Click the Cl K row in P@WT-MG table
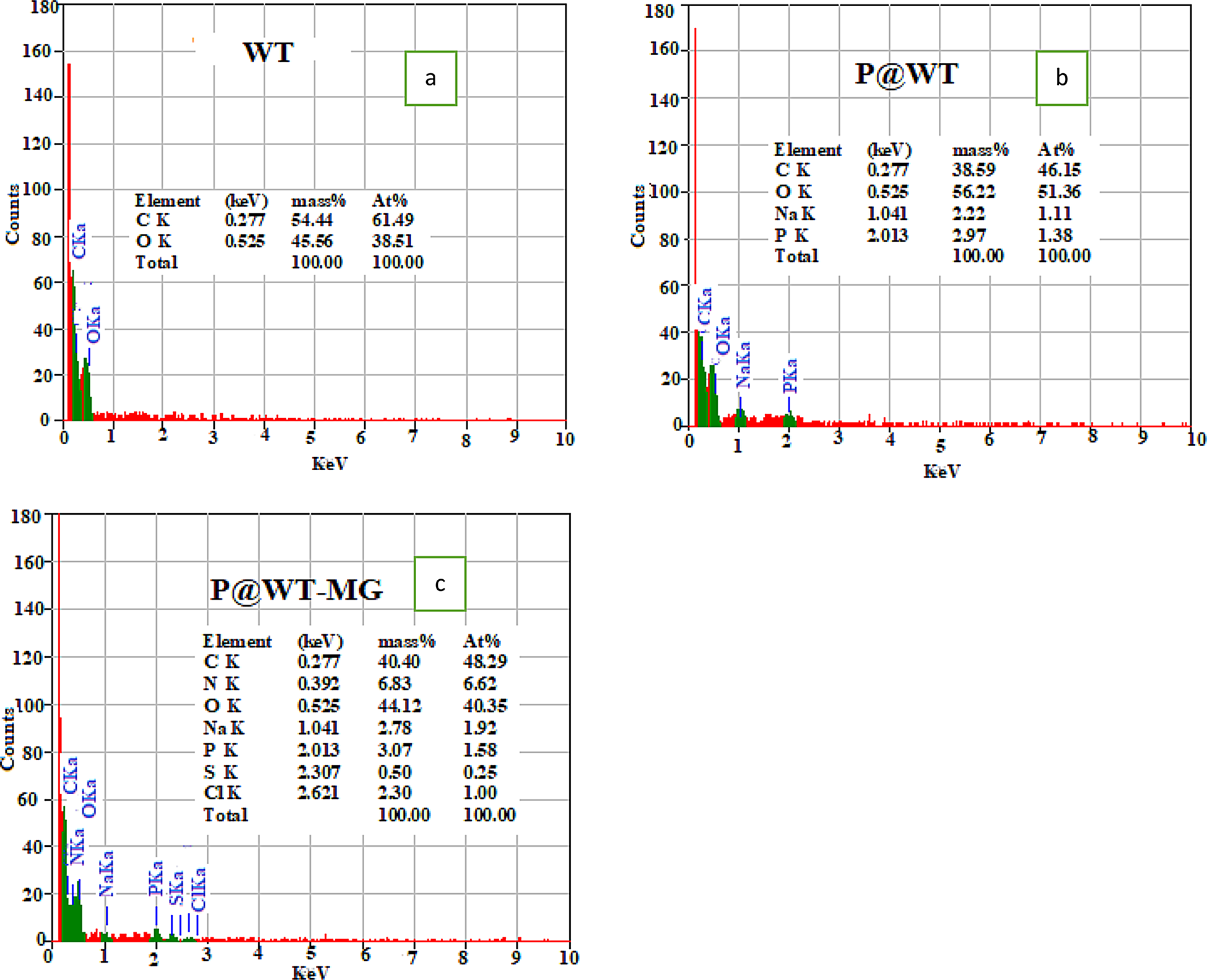Screen dimensions: 1207x980 (x=222, y=793)
